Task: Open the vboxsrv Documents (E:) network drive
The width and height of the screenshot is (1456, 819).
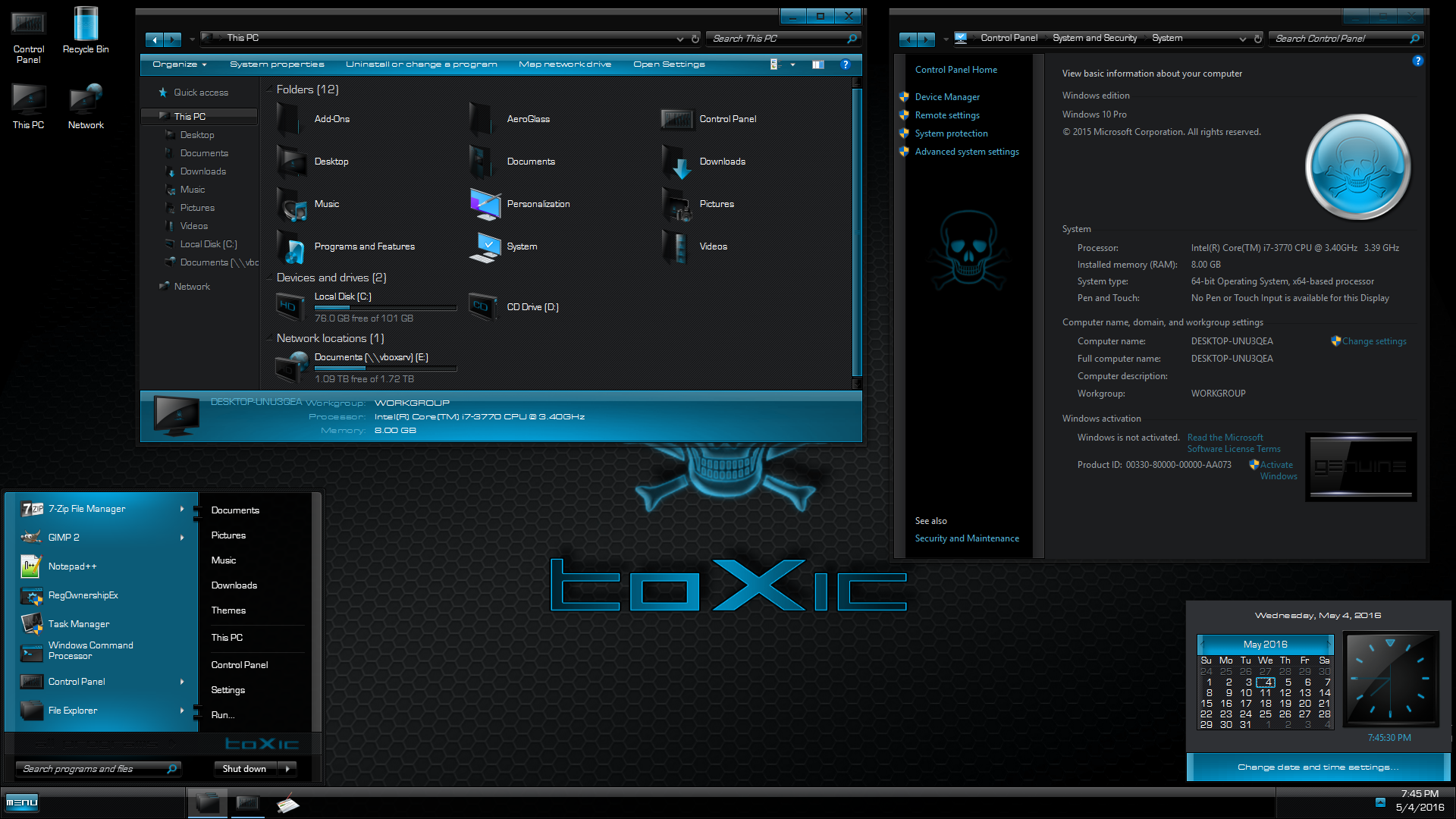Action: 293,367
